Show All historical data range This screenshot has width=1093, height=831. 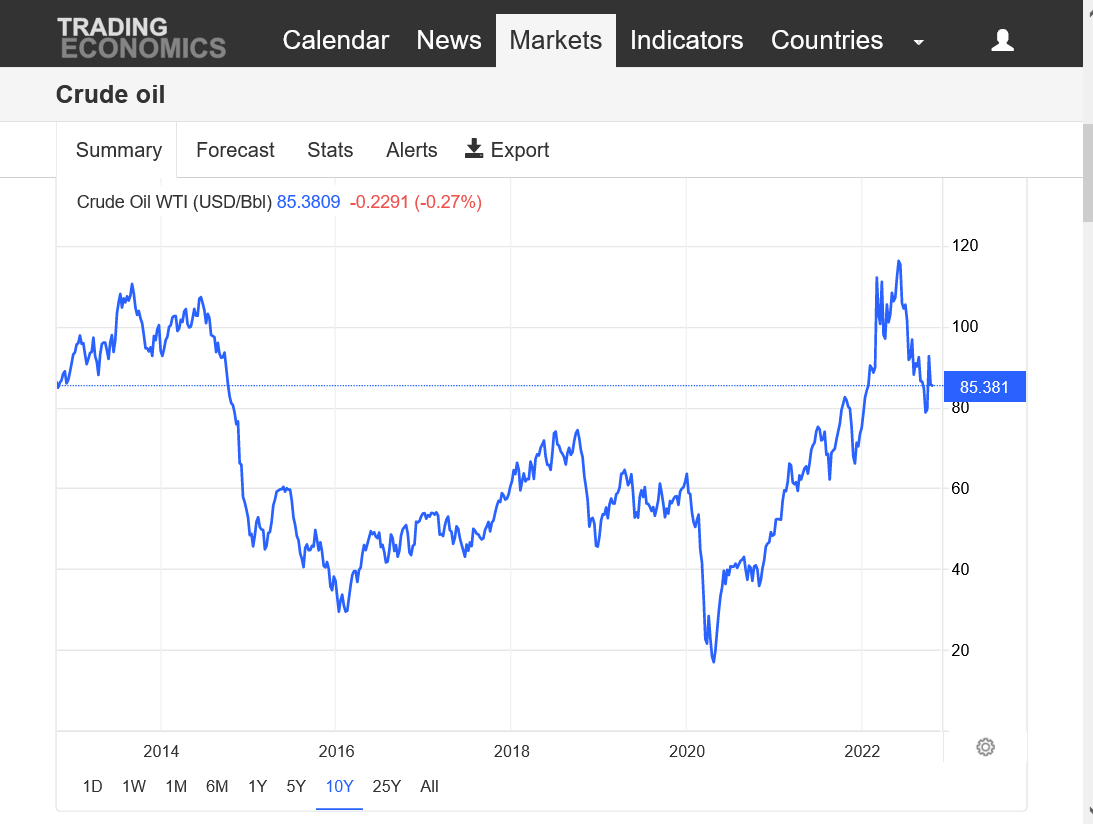[x=429, y=786]
